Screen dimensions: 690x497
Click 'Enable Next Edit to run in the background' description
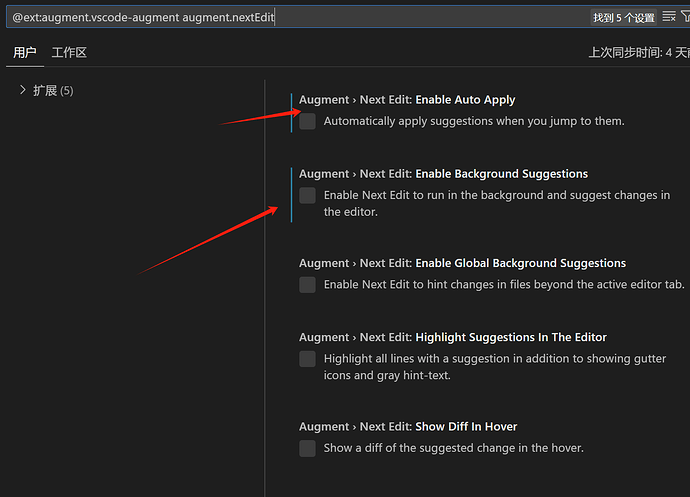(497, 203)
